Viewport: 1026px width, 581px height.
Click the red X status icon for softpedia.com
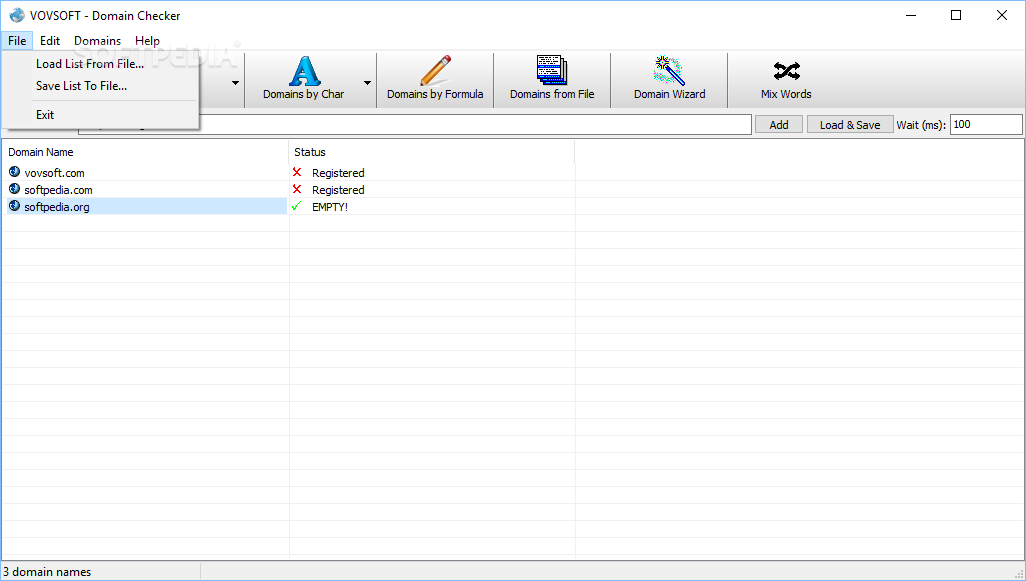click(297, 189)
